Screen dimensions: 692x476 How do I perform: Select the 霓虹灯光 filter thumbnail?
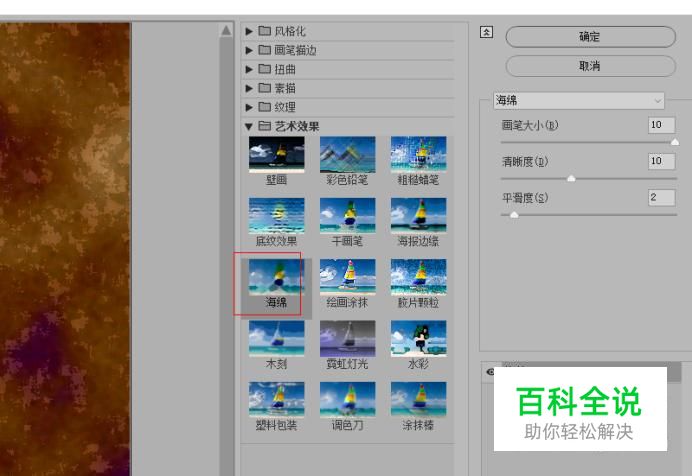(347, 338)
